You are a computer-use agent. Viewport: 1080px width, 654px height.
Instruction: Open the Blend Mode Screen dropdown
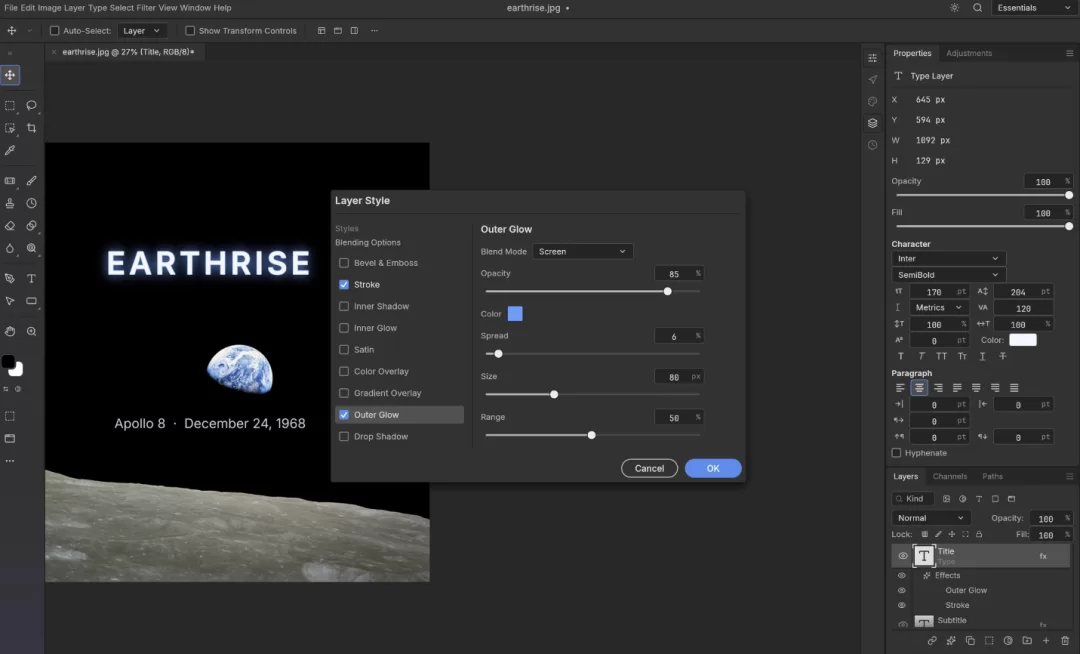click(x=582, y=251)
